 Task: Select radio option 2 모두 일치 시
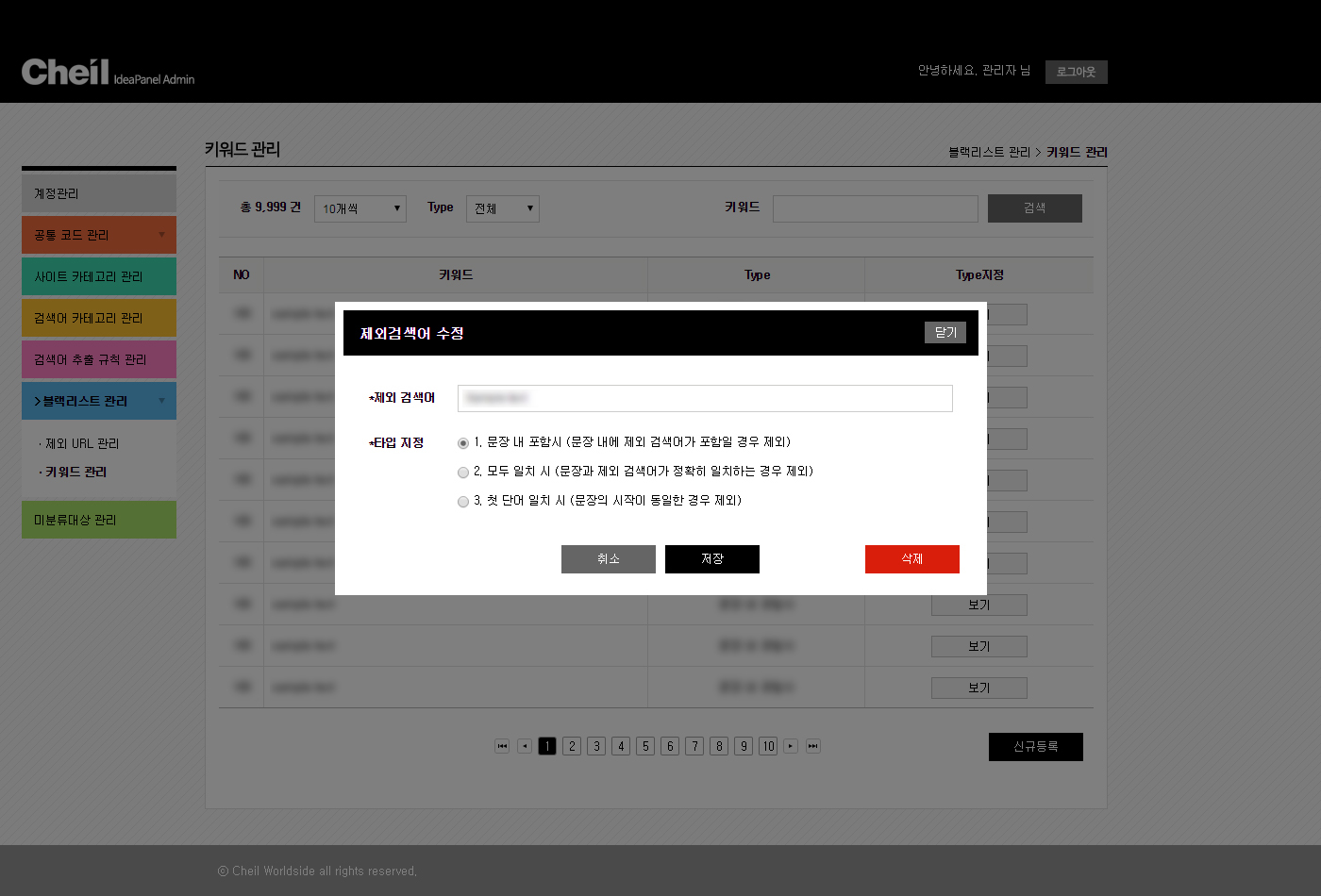coord(463,473)
